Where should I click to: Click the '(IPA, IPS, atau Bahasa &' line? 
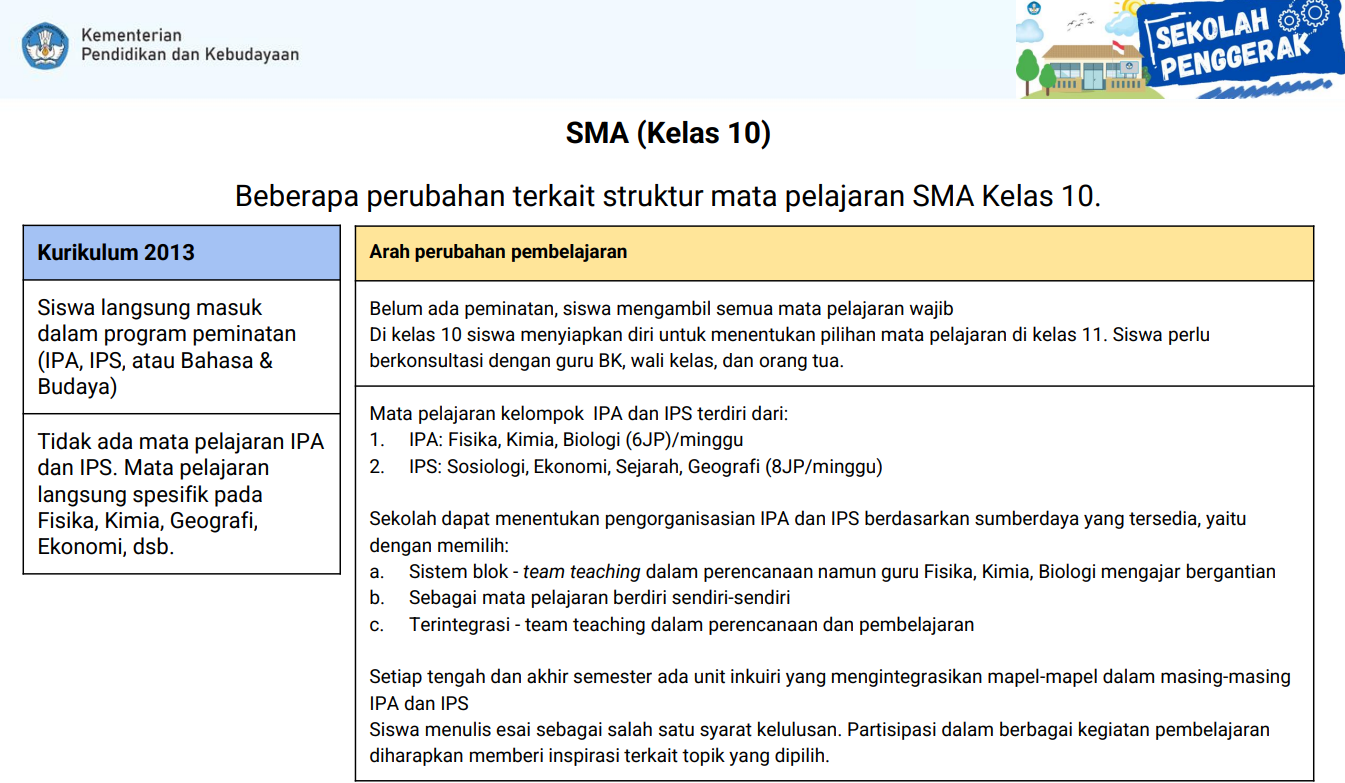tap(155, 361)
